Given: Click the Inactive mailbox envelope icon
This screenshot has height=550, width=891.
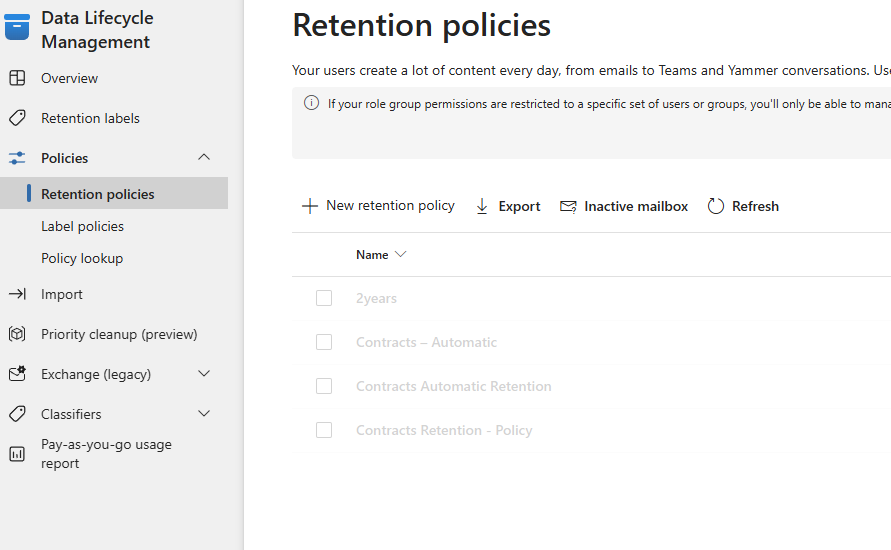Looking at the screenshot, I should point(568,206).
